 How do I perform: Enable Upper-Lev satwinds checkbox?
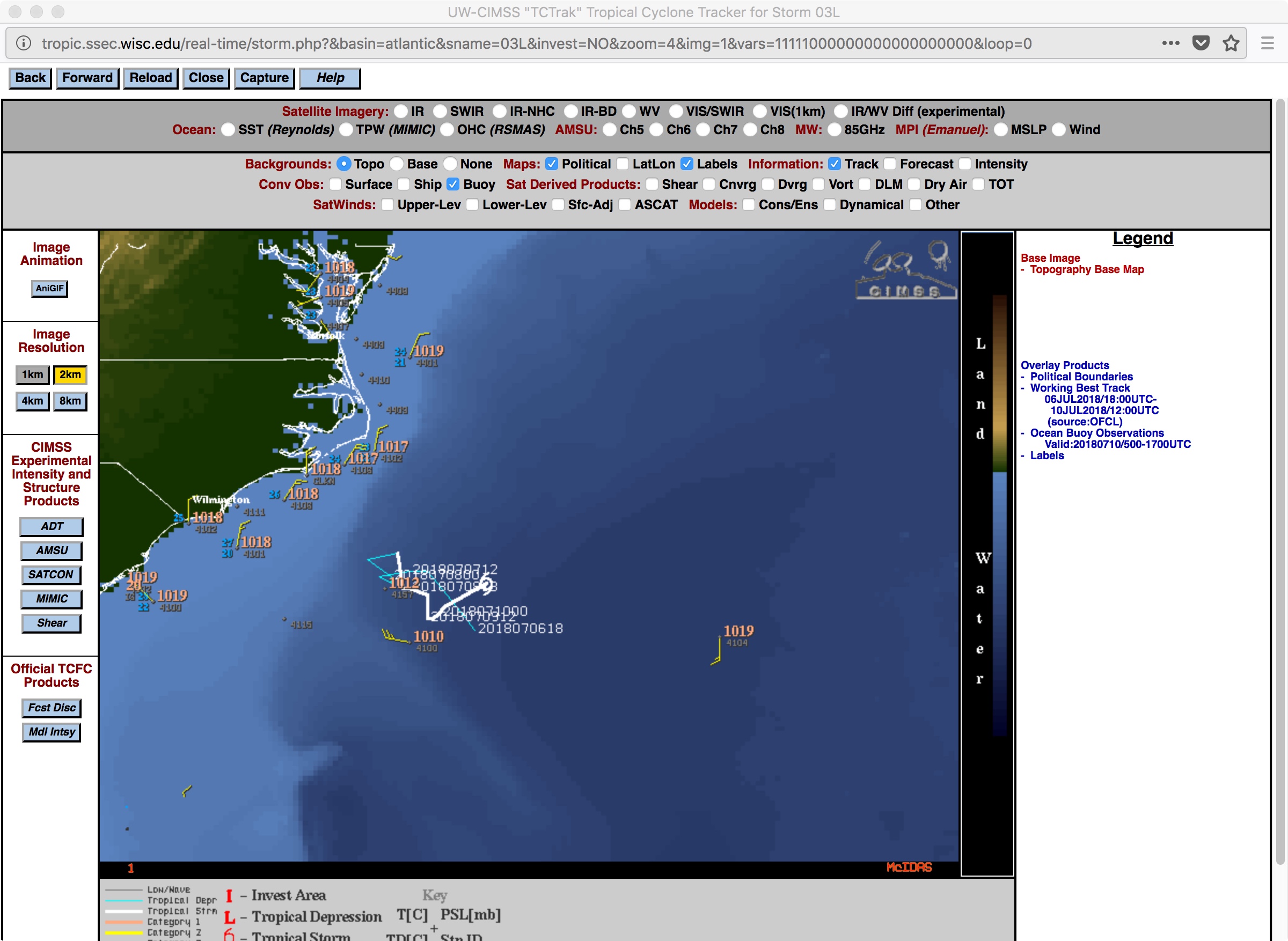pyautogui.click(x=387, y=204)
